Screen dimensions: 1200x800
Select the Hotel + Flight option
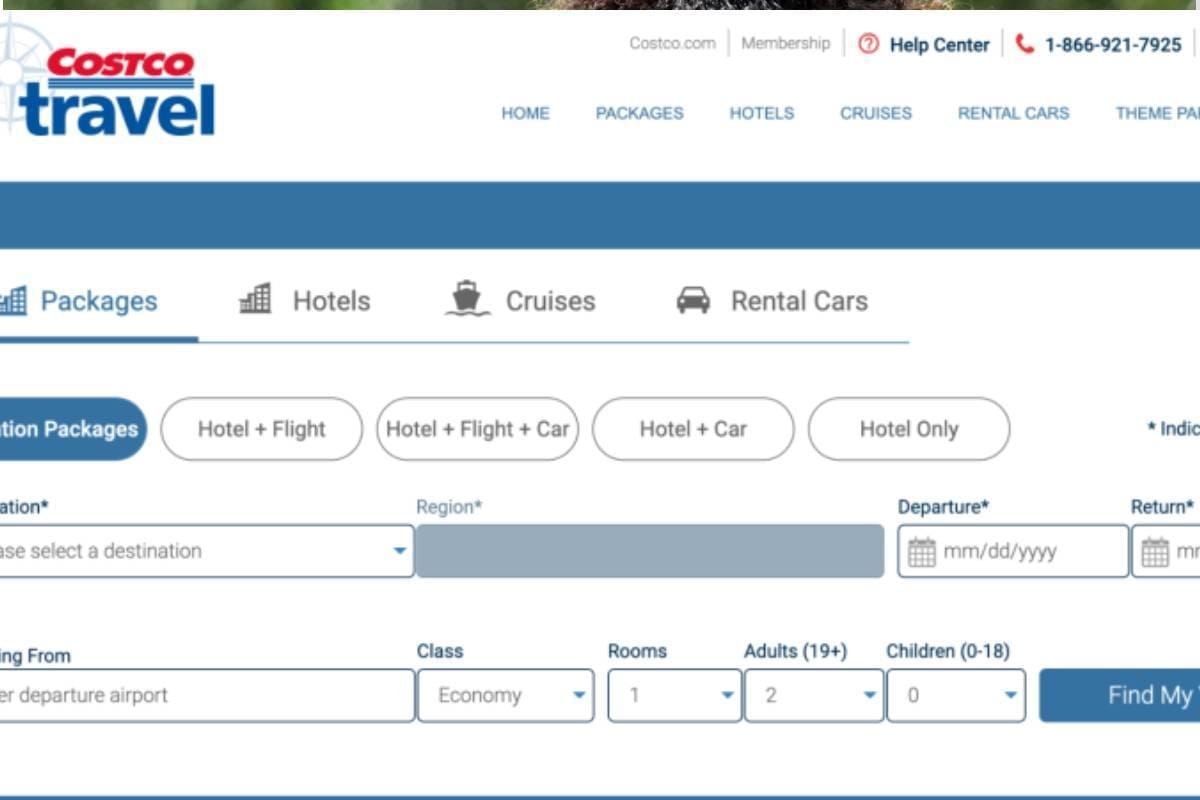262,429
